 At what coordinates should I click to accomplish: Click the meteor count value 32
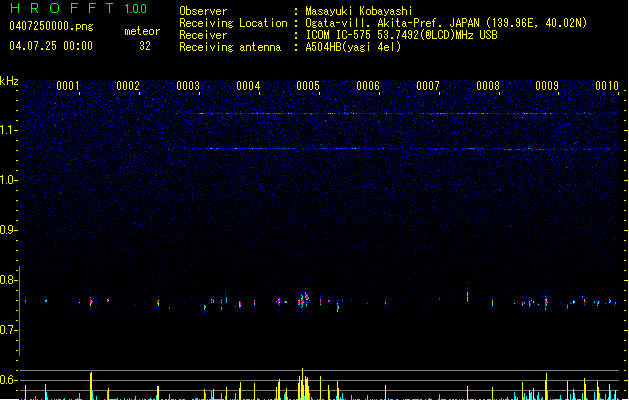click(x=145, y=46)
